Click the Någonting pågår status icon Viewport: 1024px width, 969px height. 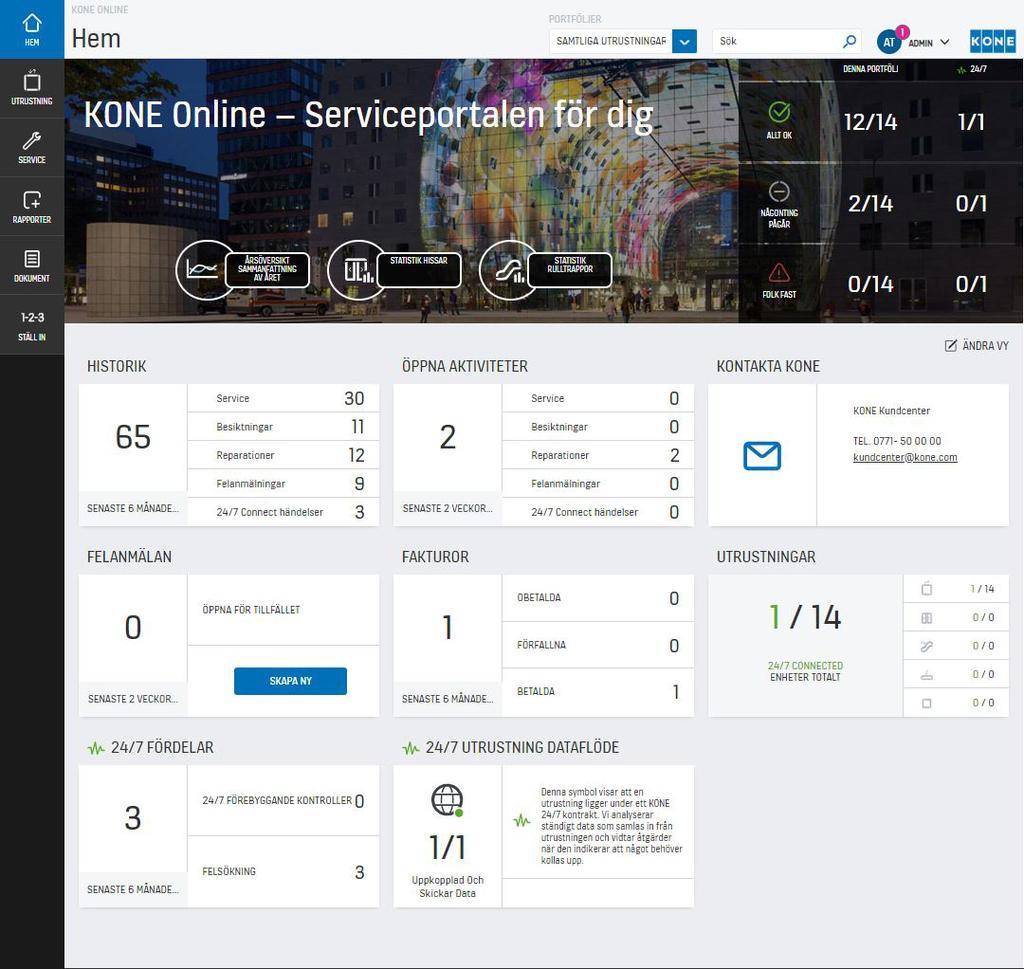tap(778, 191)
